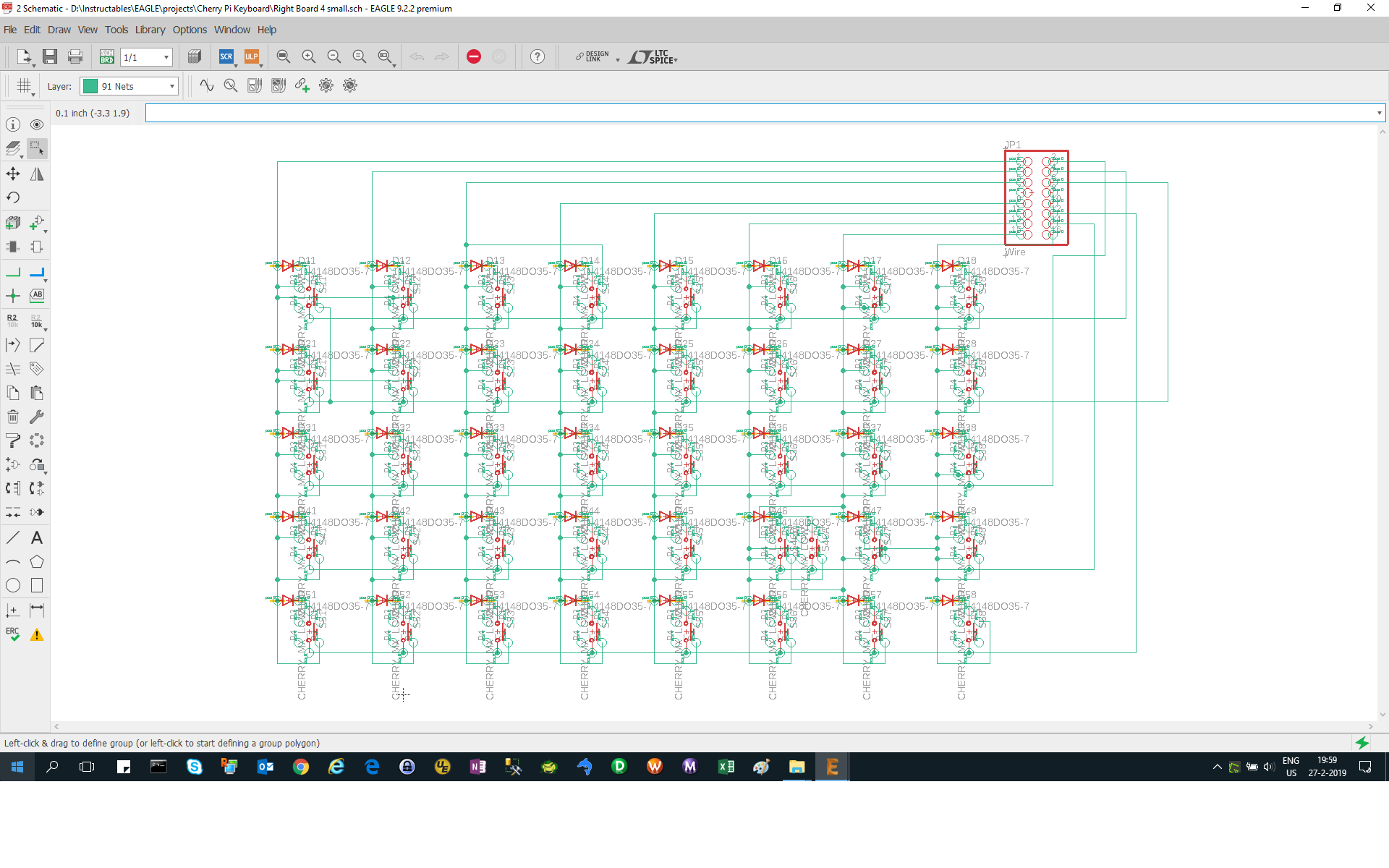Select the Net drawing tool
This screenshot has height=868, width=1389.
(x=12, y=271)
